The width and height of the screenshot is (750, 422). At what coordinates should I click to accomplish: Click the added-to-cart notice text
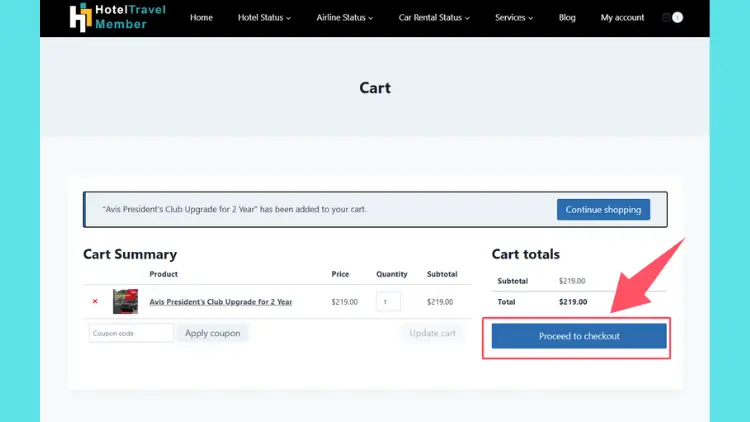[234, 209]
